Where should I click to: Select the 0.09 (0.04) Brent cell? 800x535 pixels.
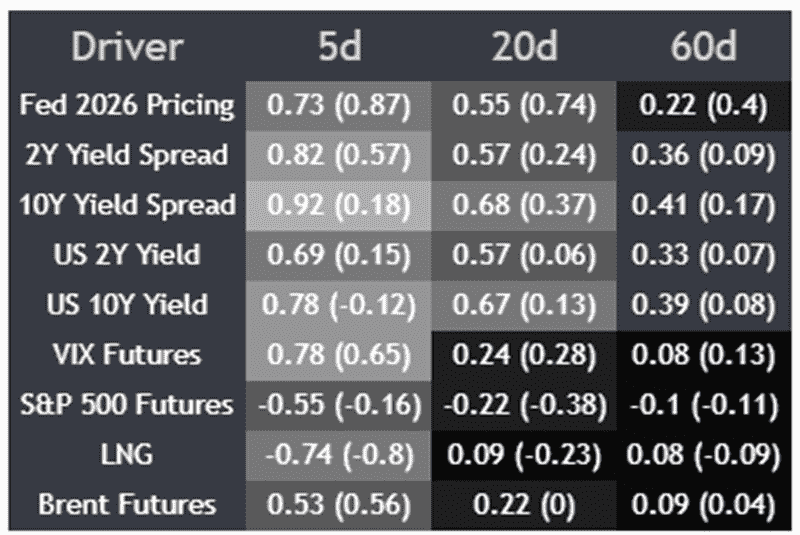pos(703,504)
